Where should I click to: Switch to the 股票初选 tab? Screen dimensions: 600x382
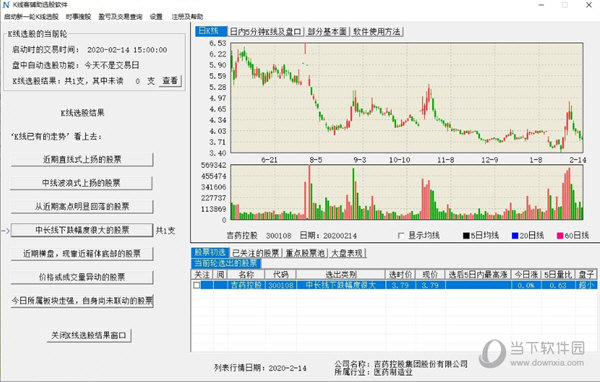point(210,253)
